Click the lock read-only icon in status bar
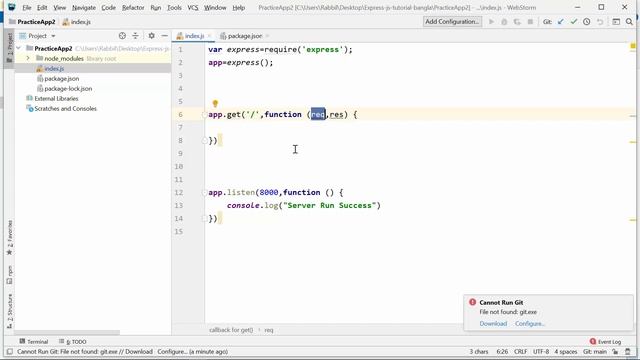Screen dimensions: 640x360 point(615,351)
